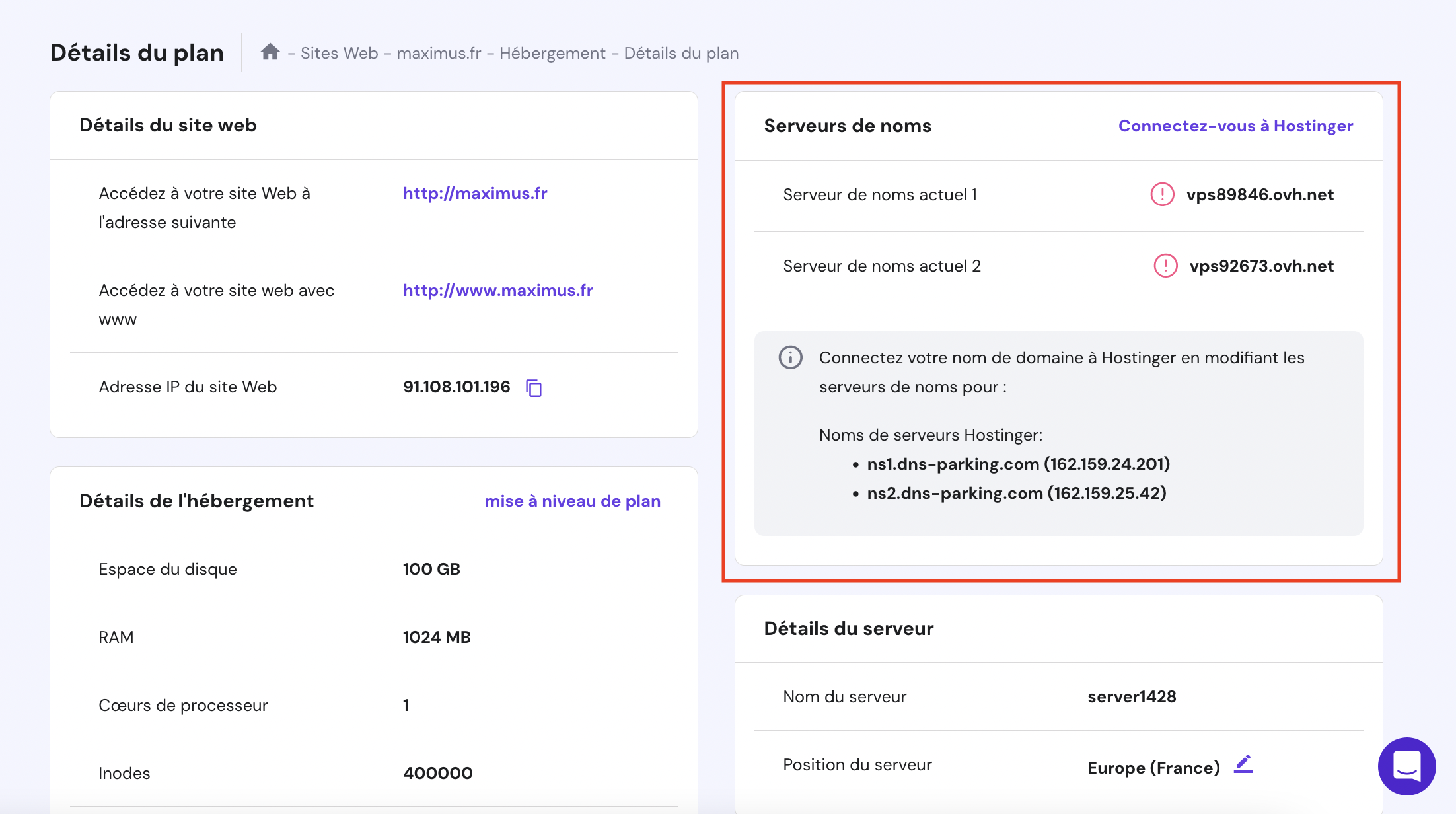Click the server1428 server name value

1132,696
